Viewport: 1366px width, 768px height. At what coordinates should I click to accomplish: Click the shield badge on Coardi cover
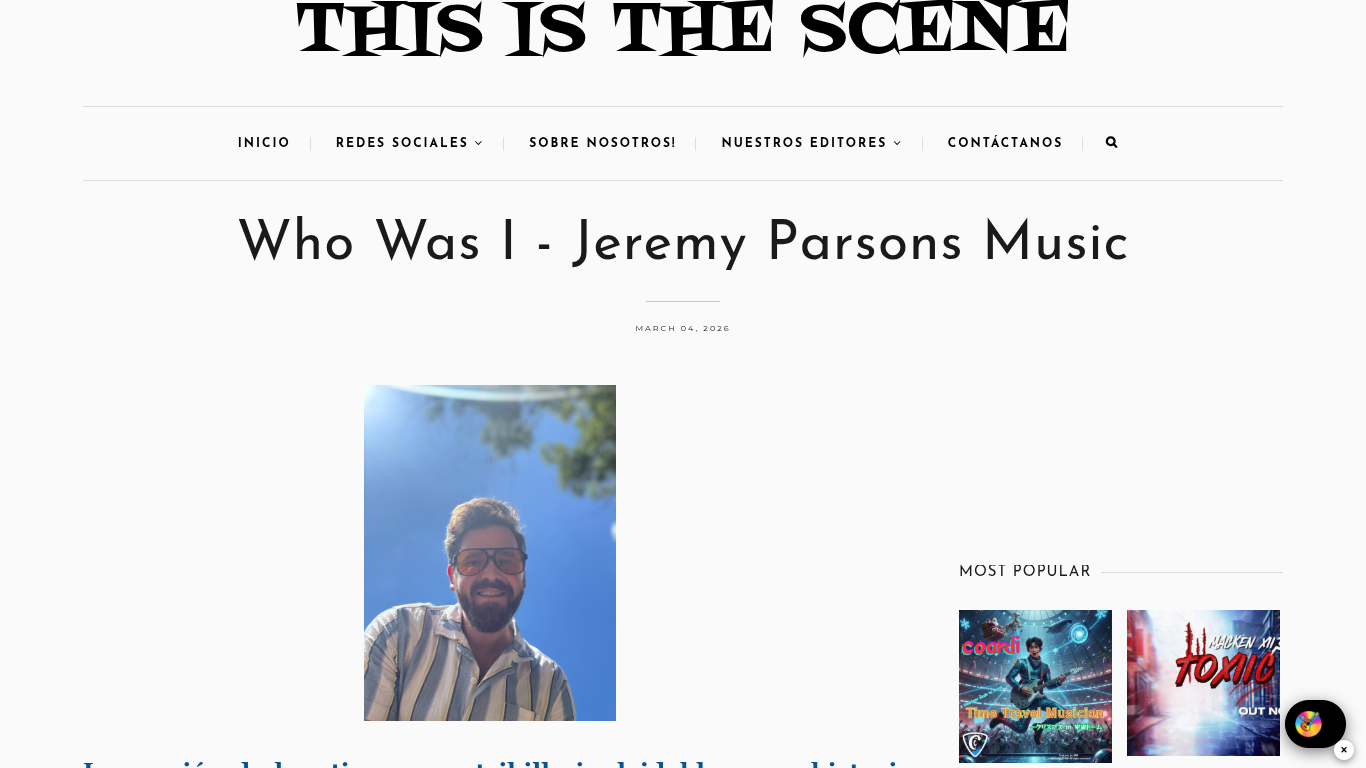coord(974,744)
